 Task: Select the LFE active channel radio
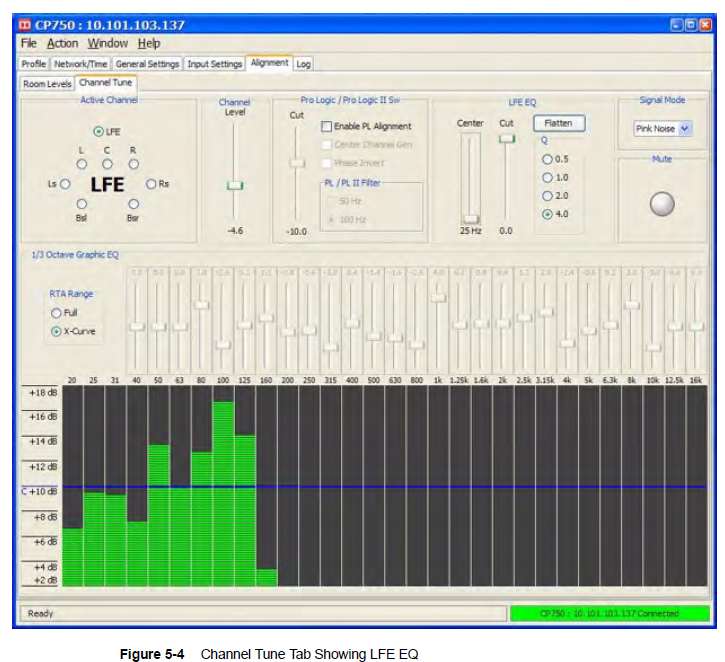98,131
